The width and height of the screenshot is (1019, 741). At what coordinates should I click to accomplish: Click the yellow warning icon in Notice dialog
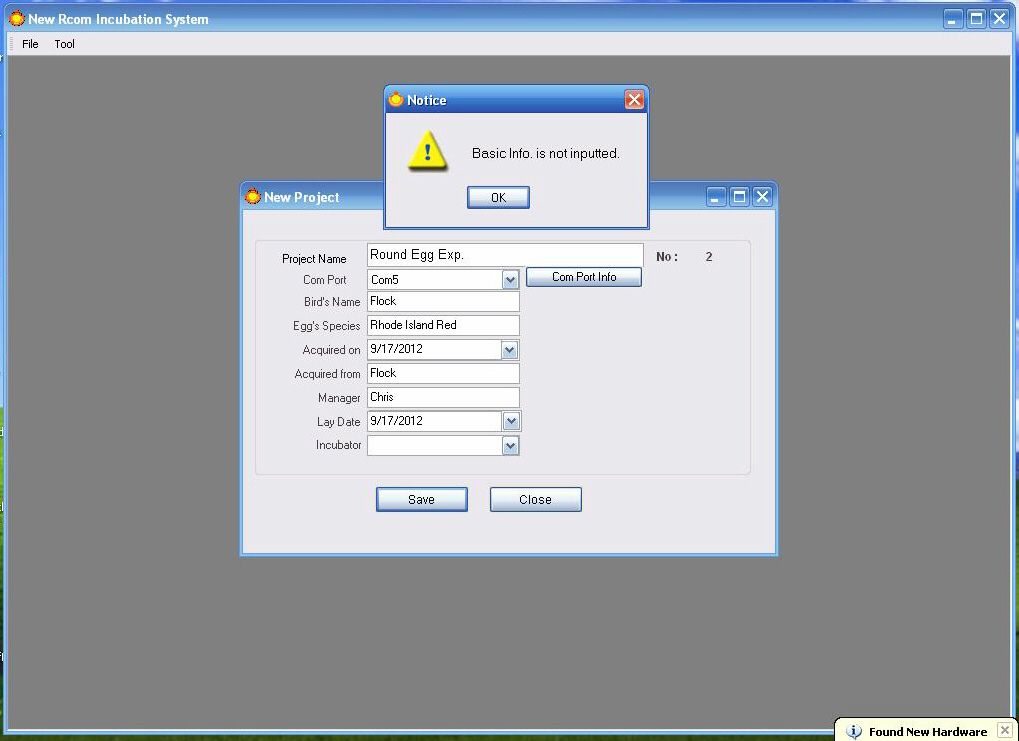click(x=428, y=152)
